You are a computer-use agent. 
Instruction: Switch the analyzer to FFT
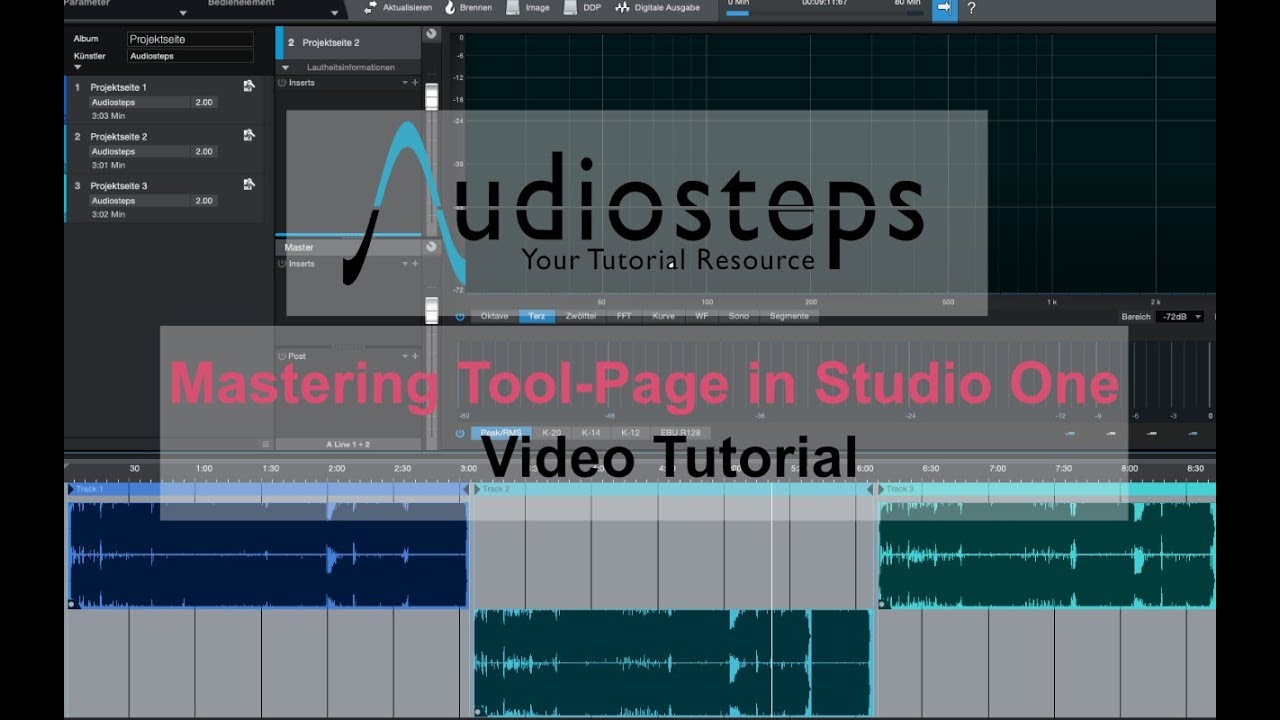pyautogui.click(x=624, y=316)
